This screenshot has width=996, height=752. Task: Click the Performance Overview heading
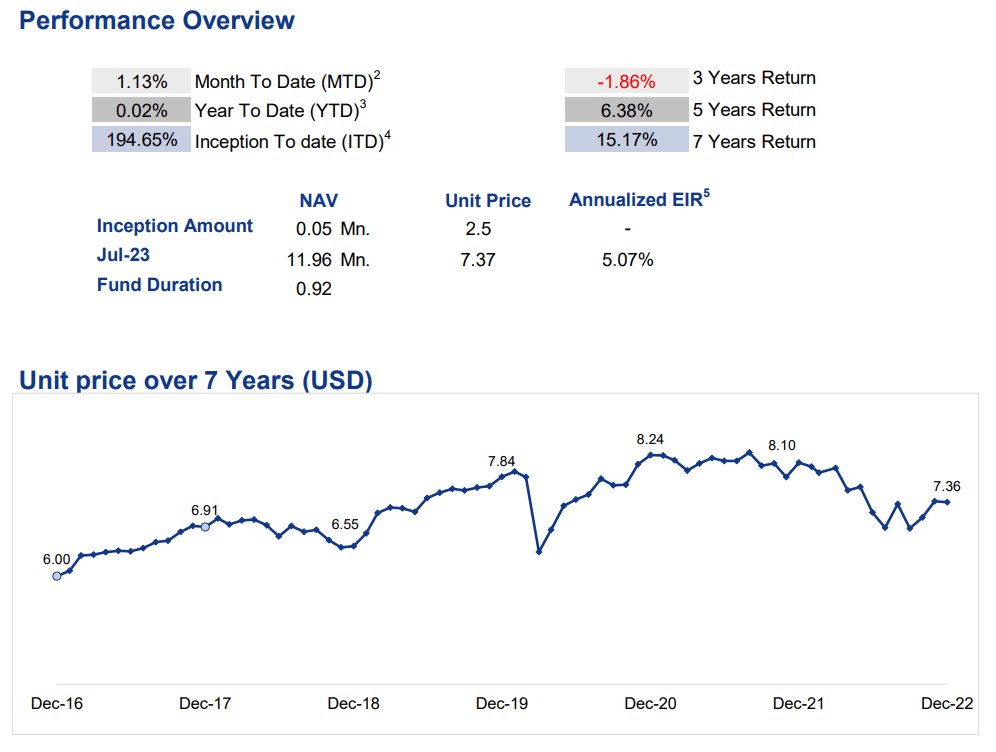coord(157,20)
